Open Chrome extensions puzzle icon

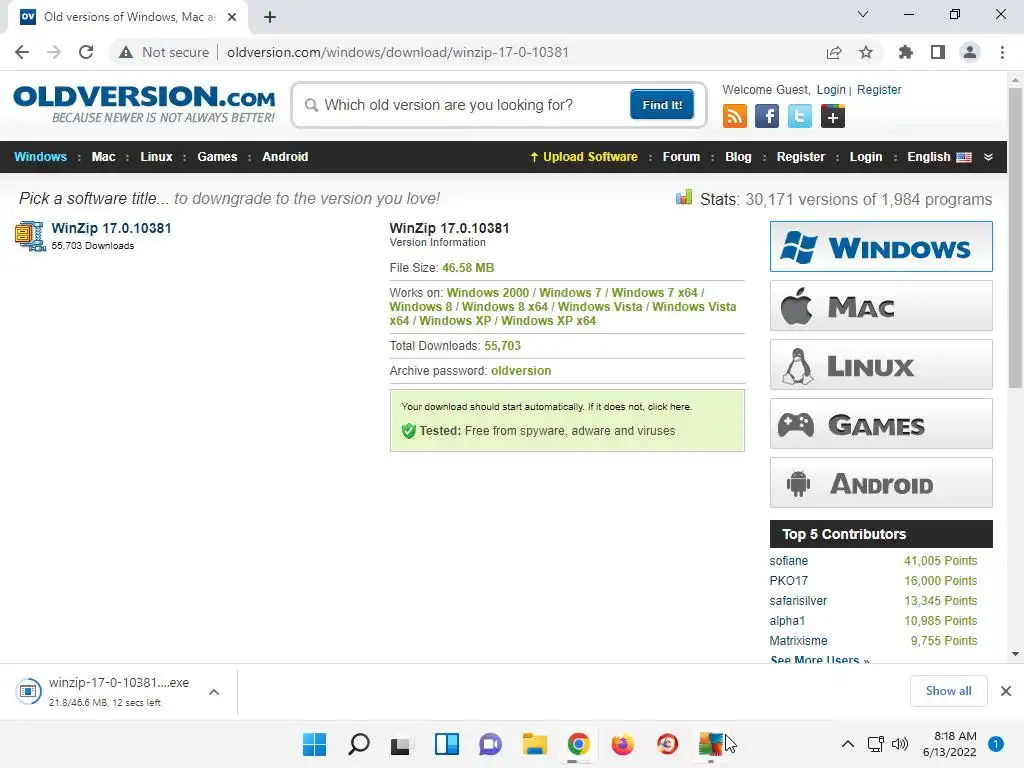click(905, 52)
